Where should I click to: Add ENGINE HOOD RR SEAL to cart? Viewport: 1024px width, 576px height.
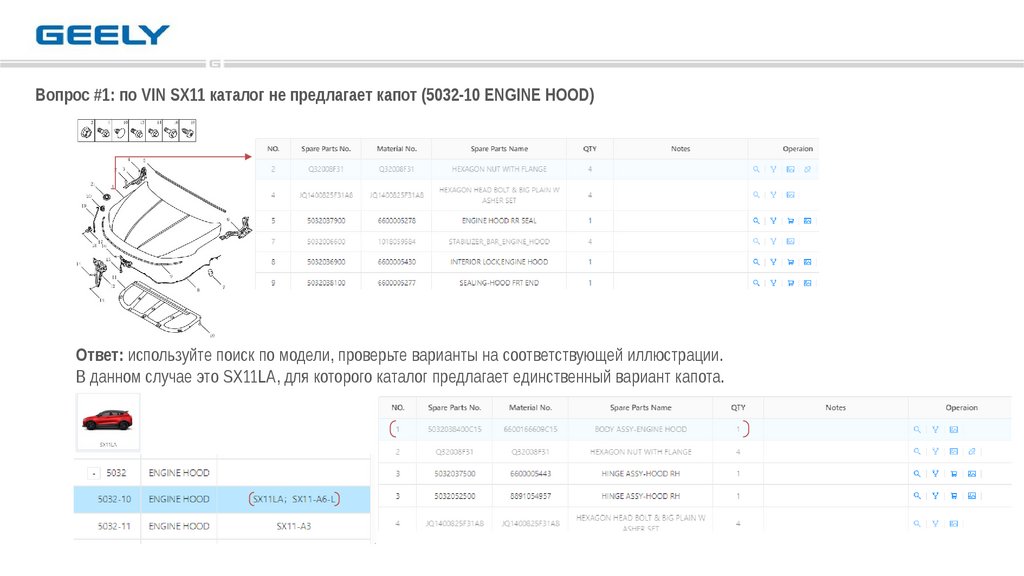click(x=790, y=221)
